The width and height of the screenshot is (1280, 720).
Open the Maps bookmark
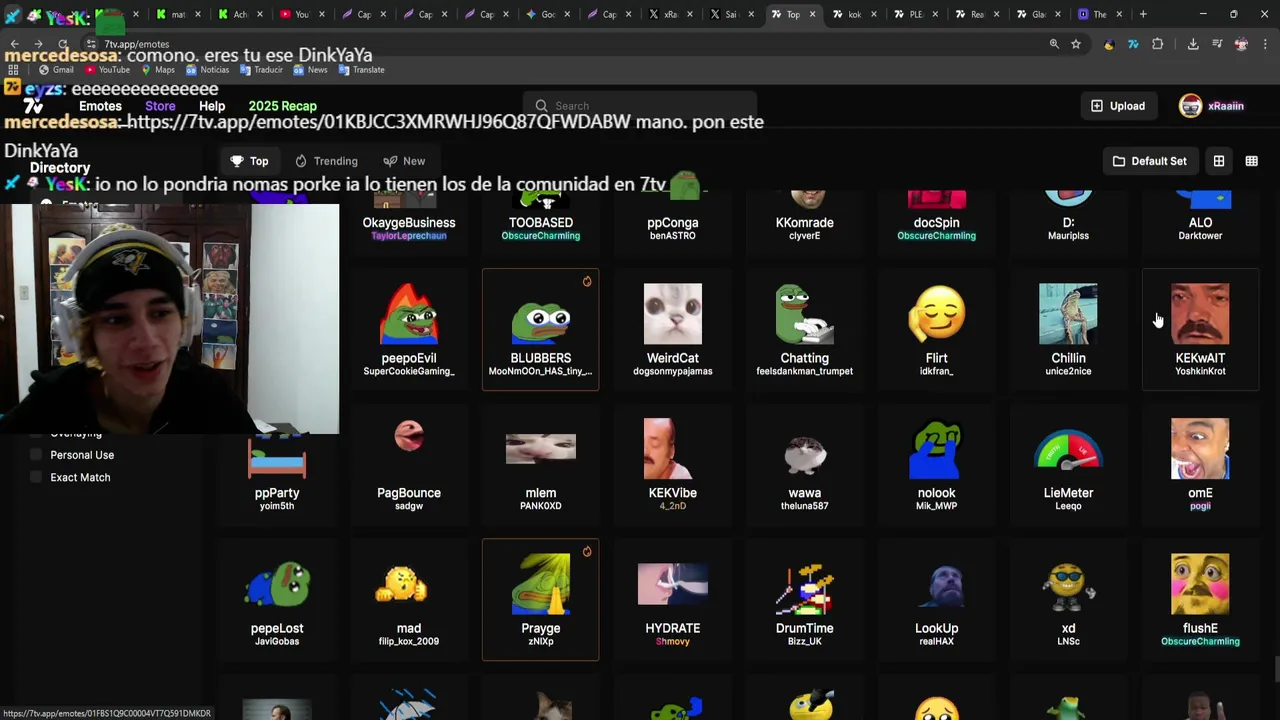tap(158, 70)
